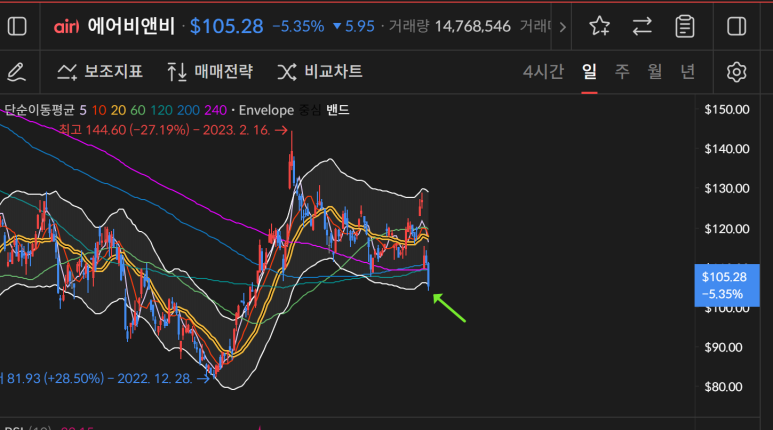The height and width of the screenshot is (430, 773).
Task: Click the $150.00 price axis label
Action: click(x=727, y=109)
